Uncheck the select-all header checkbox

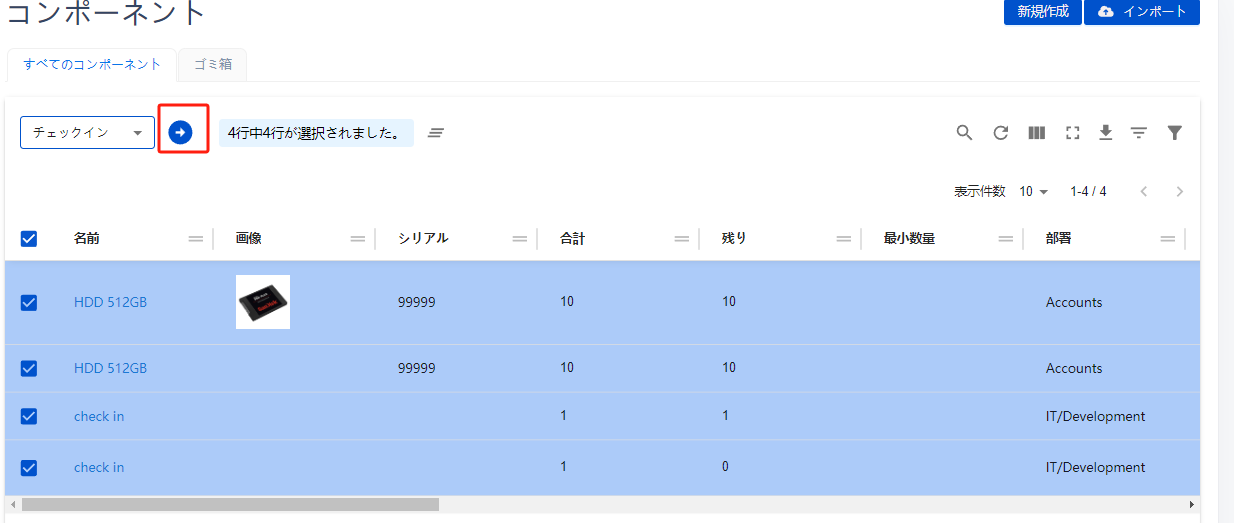pyautogui.click(x=29, y=238)
